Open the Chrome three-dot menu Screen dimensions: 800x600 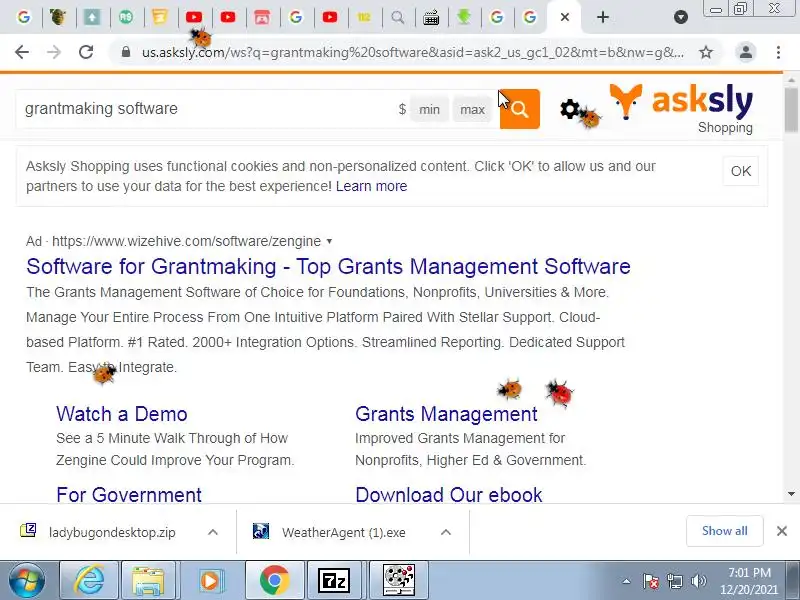pos(778,52)
